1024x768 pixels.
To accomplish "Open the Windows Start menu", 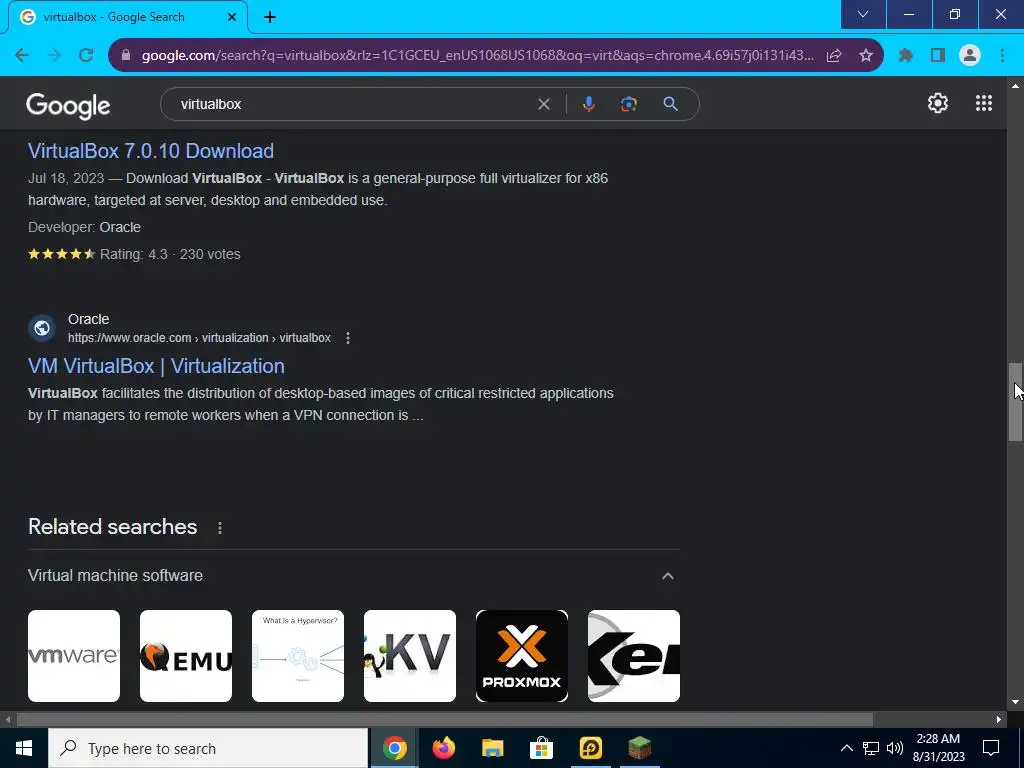I will point(24,748).
